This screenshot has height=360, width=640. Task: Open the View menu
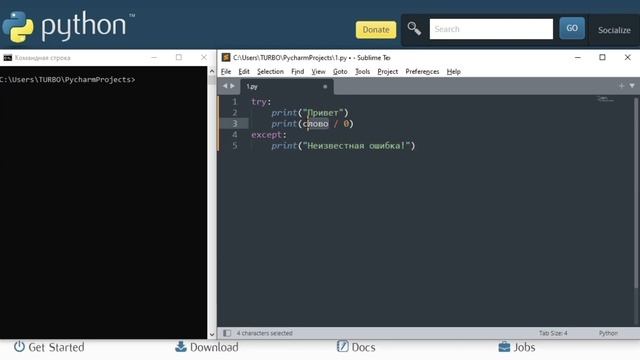coord(318,71)
